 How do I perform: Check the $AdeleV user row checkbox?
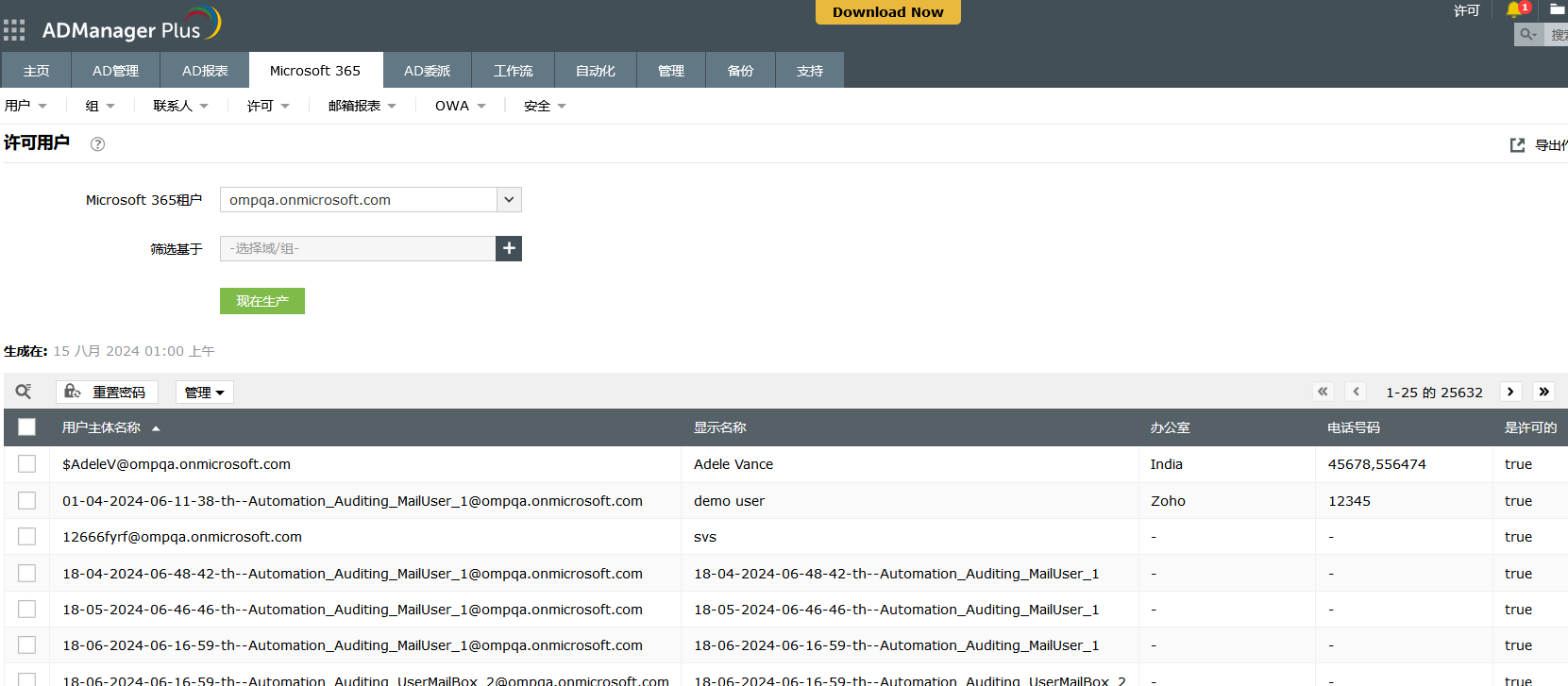[x=27, y=464]
